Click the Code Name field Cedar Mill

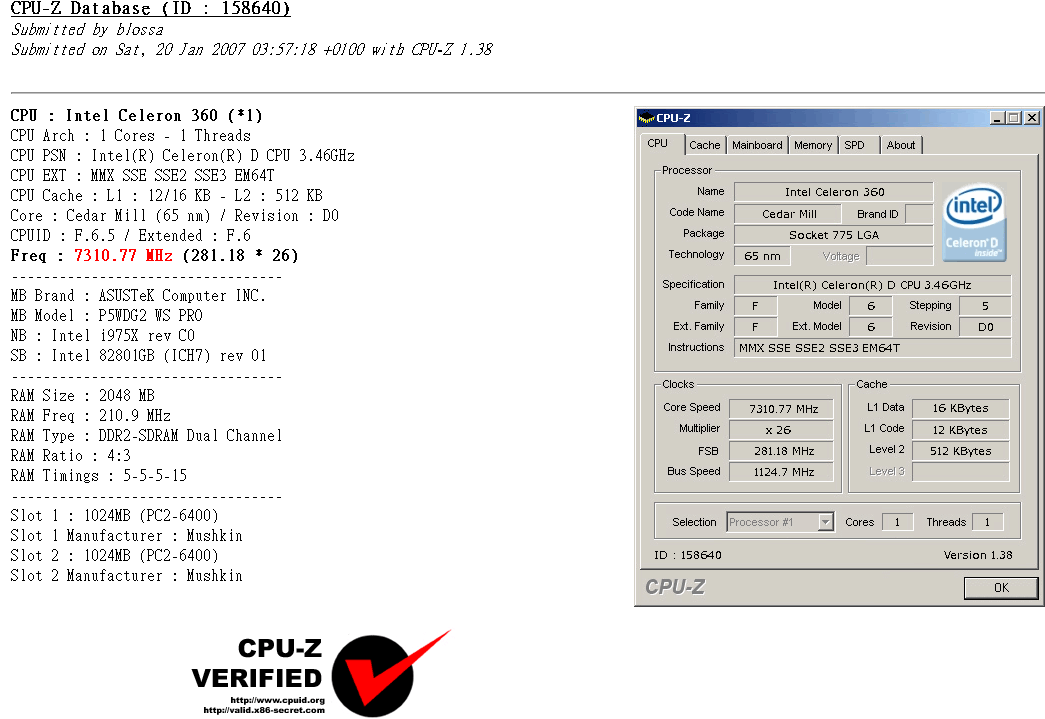(789, 214)
